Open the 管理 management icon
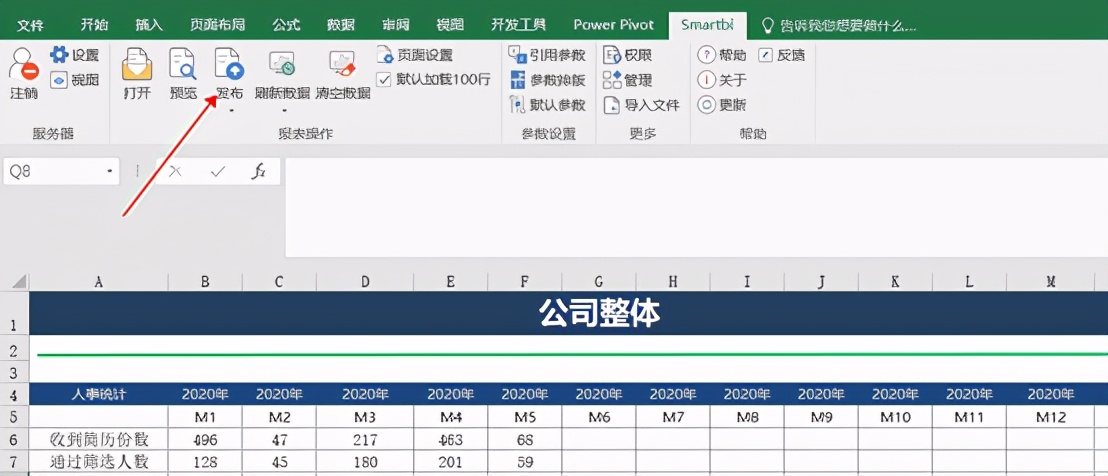This screenshot has width=1108, height=476. [x=611, y=80]
